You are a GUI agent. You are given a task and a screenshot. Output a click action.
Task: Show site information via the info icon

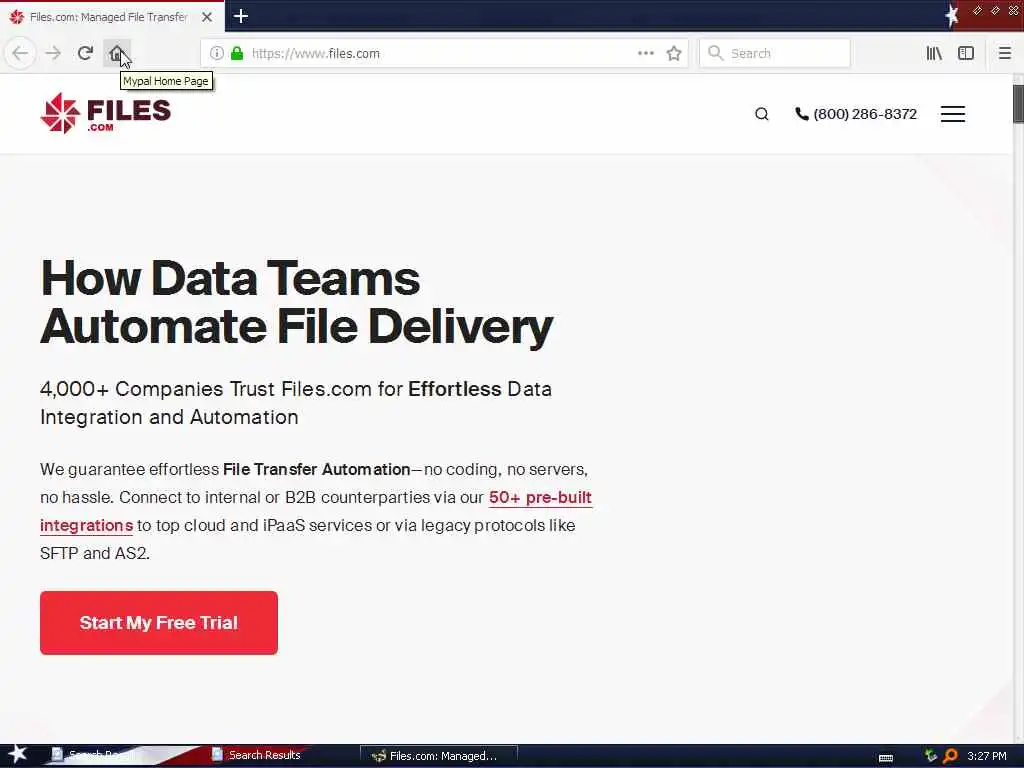(217, 54)
